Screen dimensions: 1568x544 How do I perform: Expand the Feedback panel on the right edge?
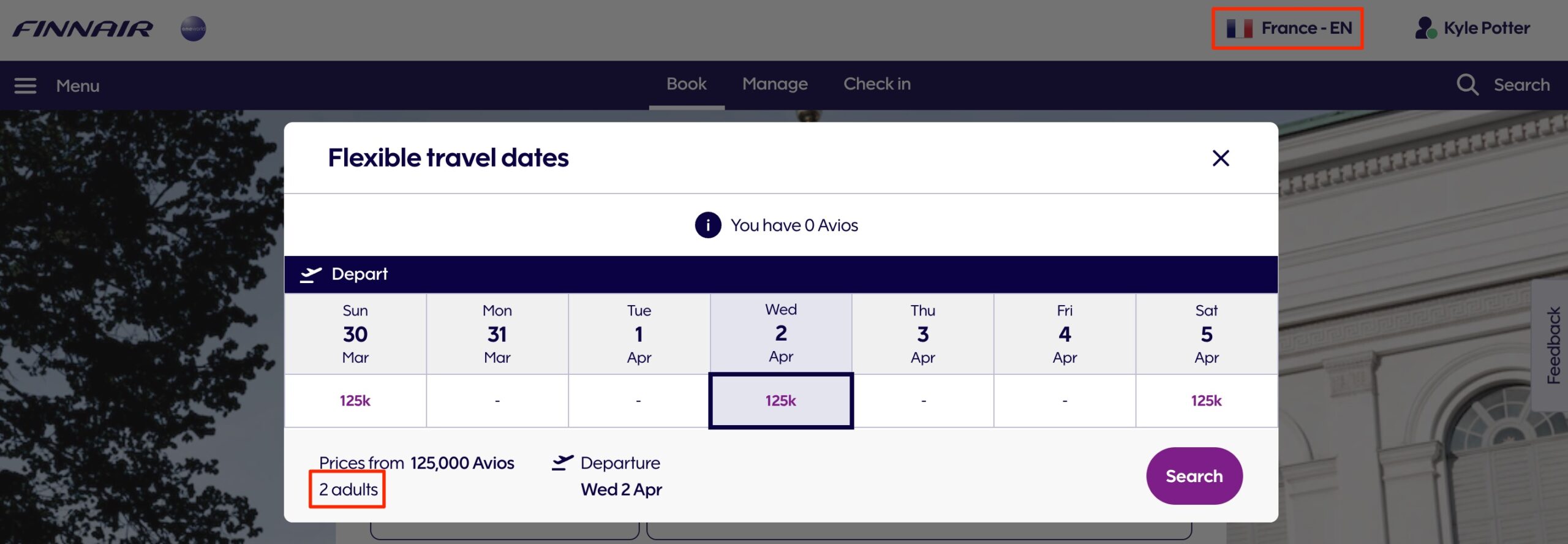1553,343
